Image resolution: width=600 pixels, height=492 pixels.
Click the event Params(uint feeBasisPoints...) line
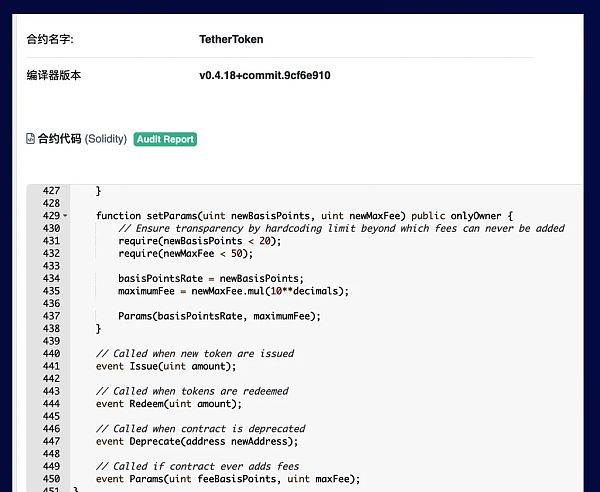pos(228,479)
